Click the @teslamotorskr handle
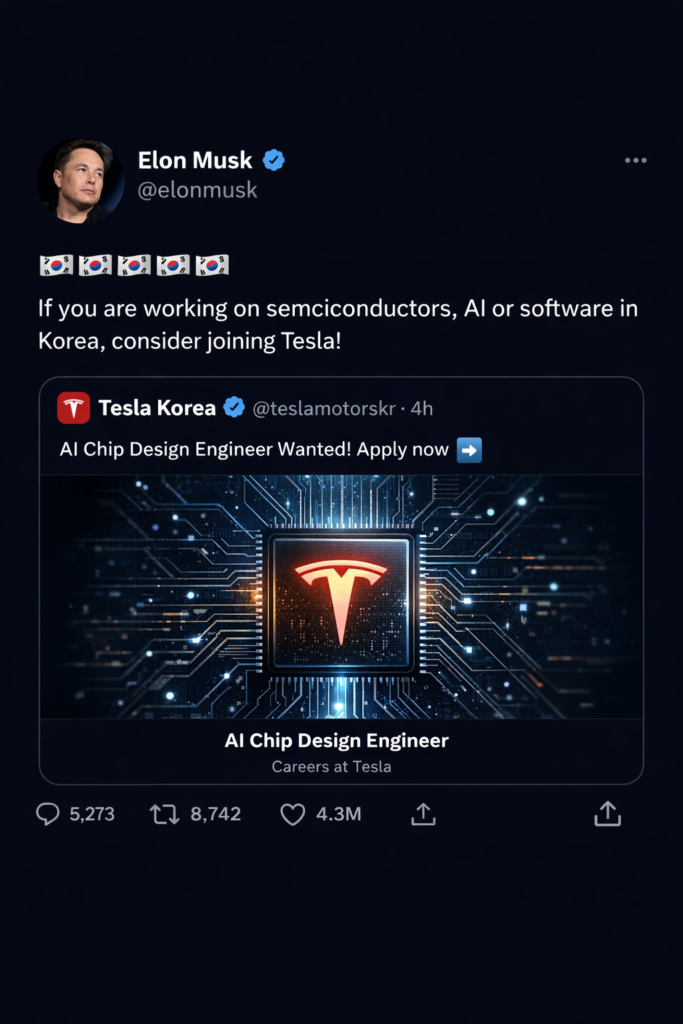 [x=324, y=409]
